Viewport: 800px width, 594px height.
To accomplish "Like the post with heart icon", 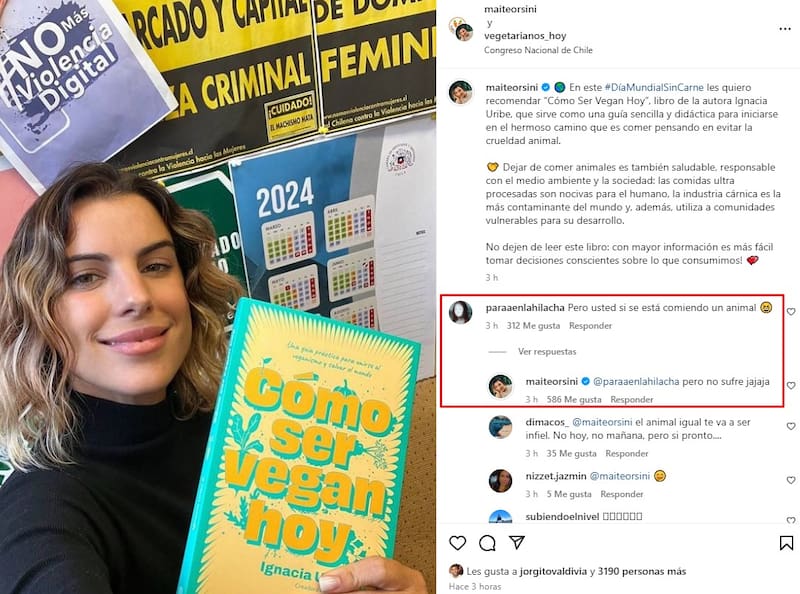I will pyautogui.click(x=458, y=542).
